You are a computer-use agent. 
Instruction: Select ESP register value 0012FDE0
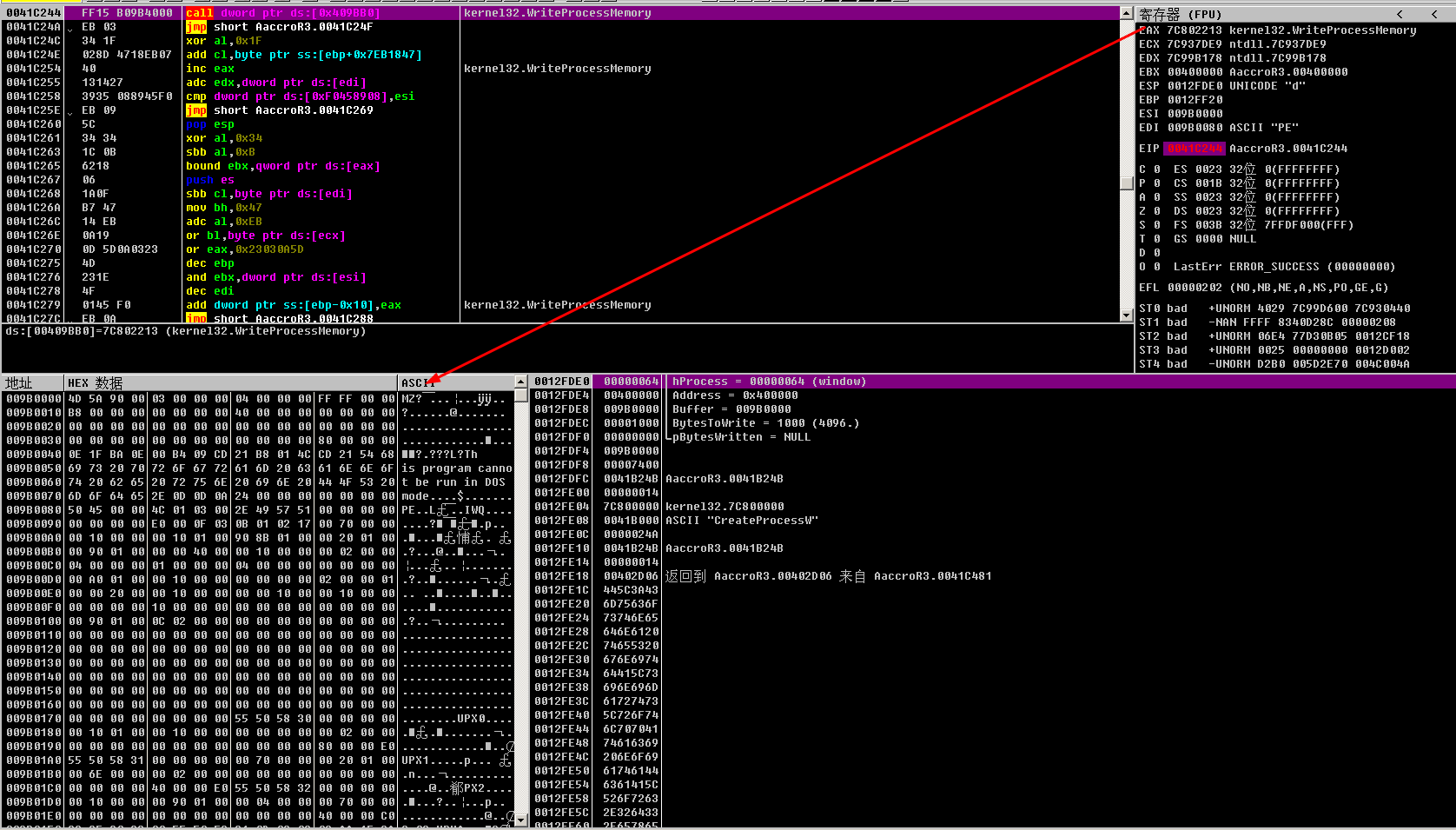click(1195, 86)
